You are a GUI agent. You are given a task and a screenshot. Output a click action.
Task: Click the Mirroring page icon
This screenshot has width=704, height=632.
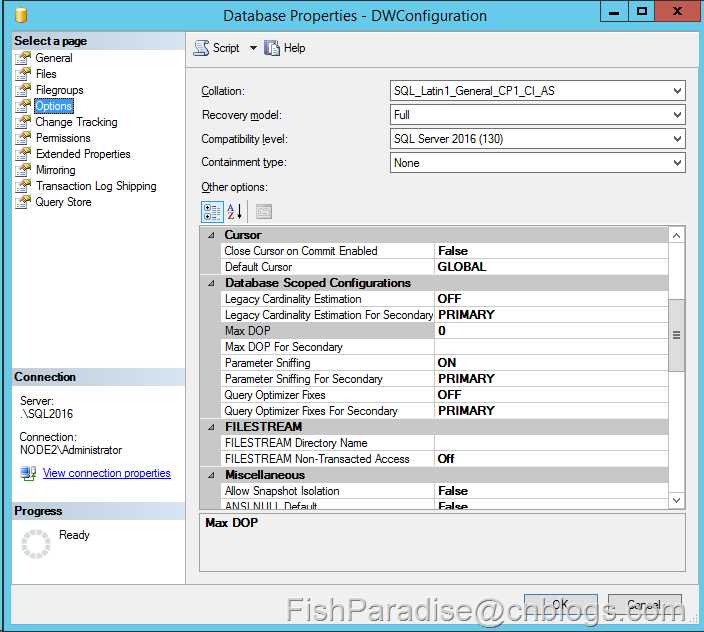click(x=23, y=170)
